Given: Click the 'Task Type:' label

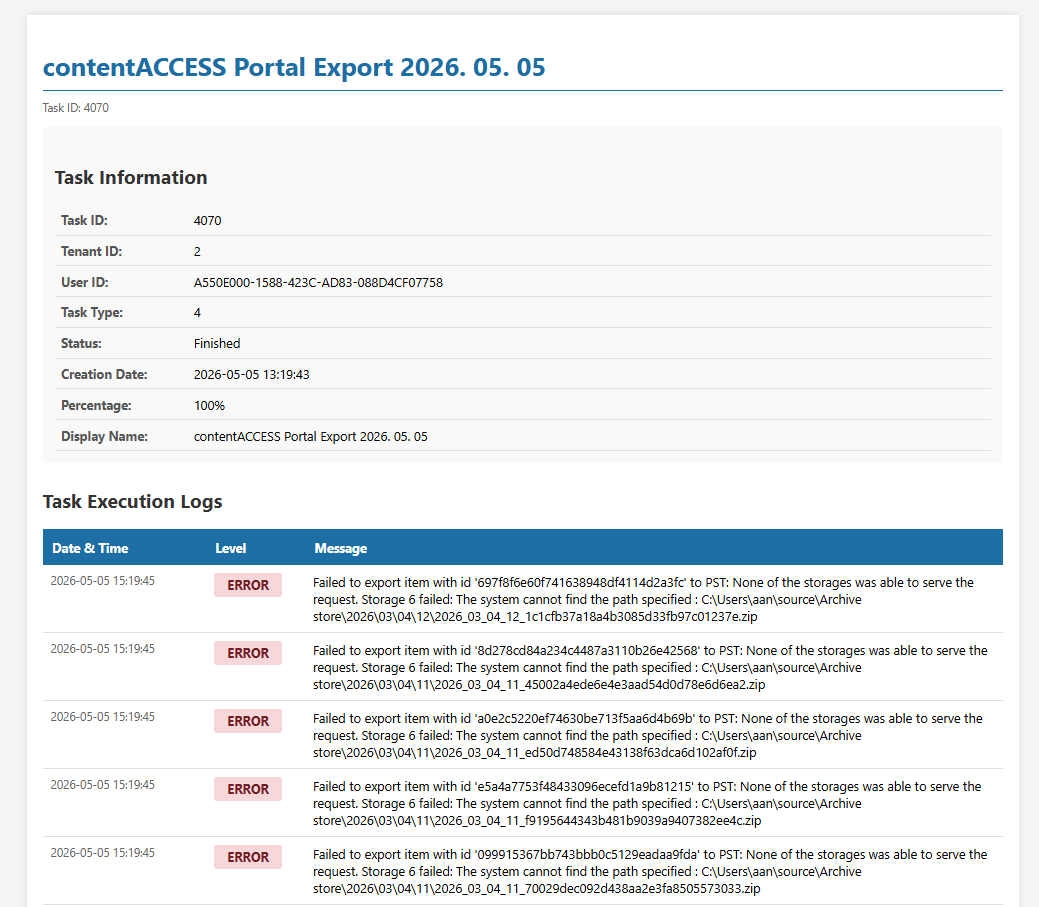Looking at the screenshot, I should [92, 313].
